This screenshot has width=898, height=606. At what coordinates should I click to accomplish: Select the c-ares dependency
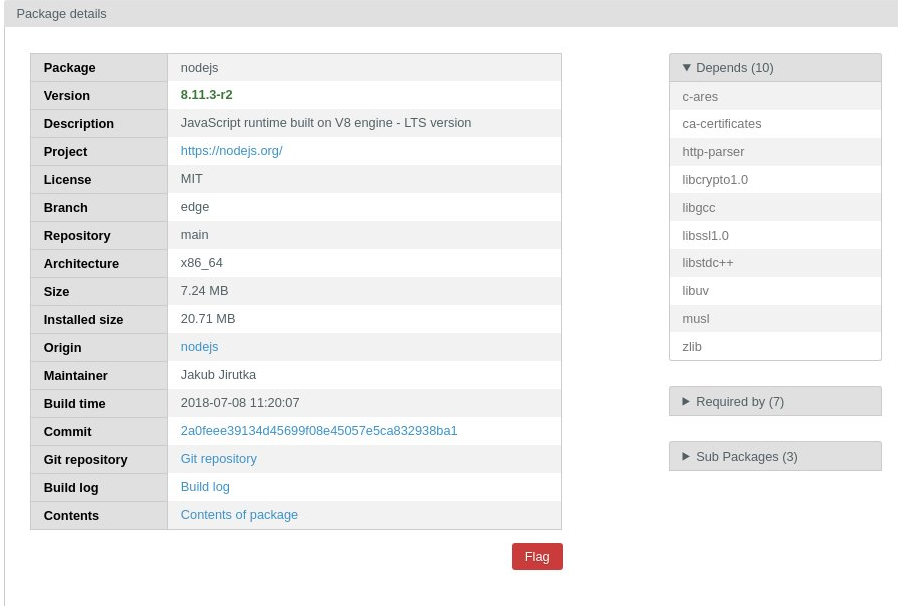click(x=700, y=97)
